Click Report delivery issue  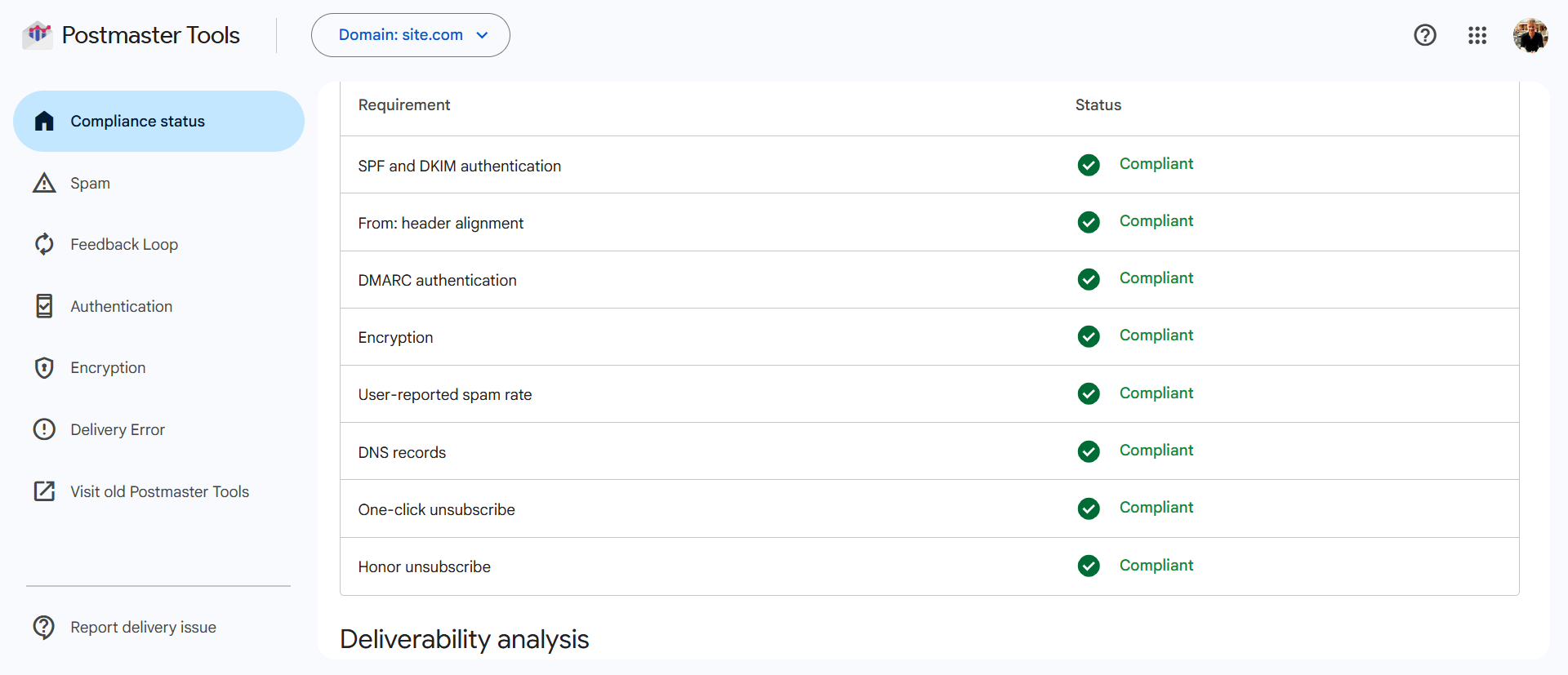pyautogui.click(x=158, y=627)
